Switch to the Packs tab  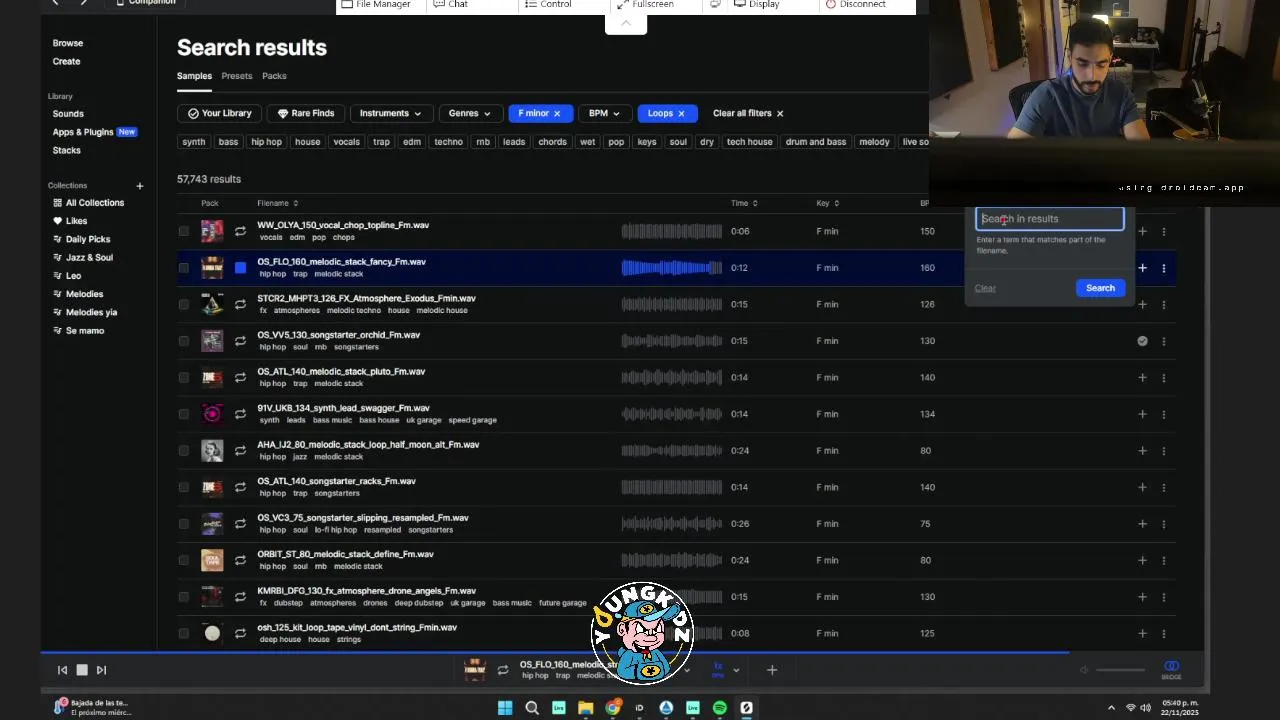tap(274, 76)
